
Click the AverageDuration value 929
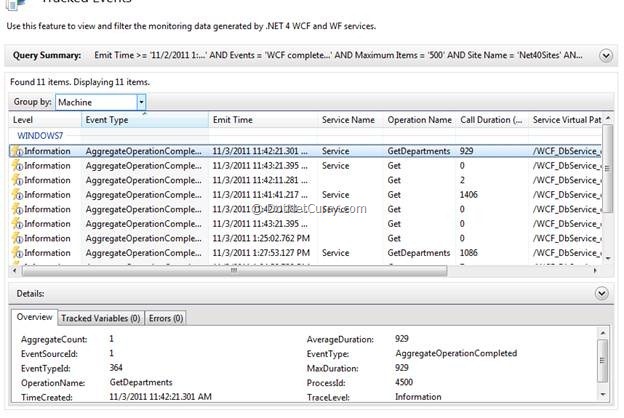[x=402, y=339]
